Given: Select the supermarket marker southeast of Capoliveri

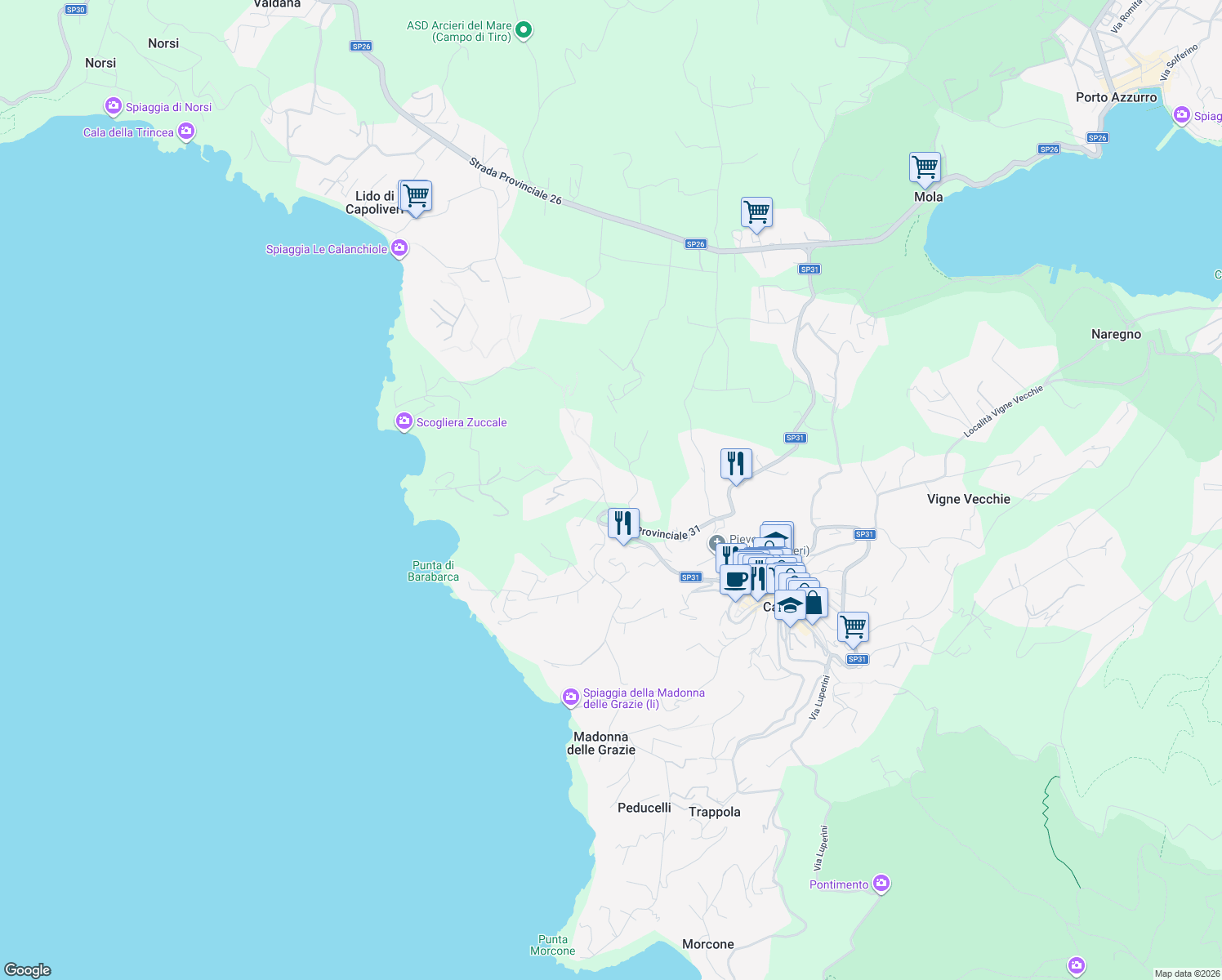Looking at the screenshot, I should click(x=852, y=626).
